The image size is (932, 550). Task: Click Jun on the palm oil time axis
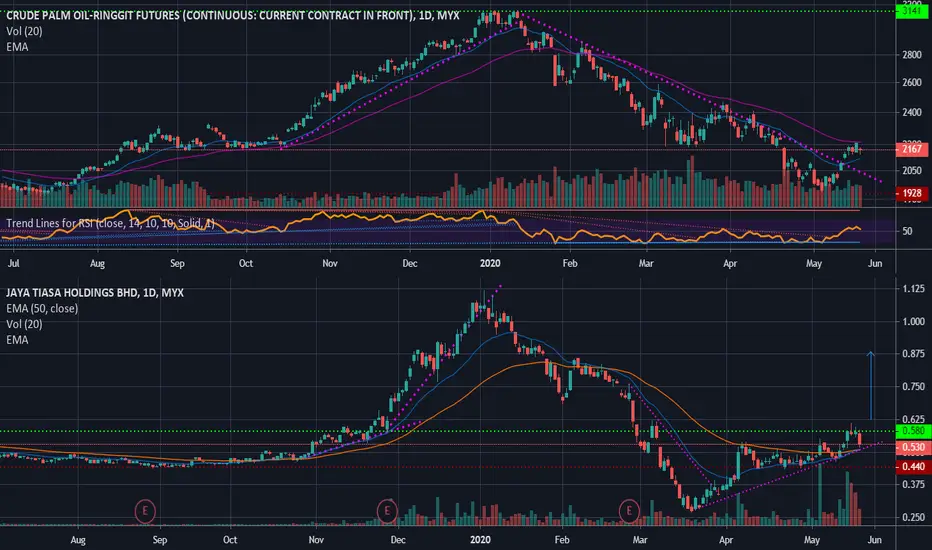tap(874, 263)
